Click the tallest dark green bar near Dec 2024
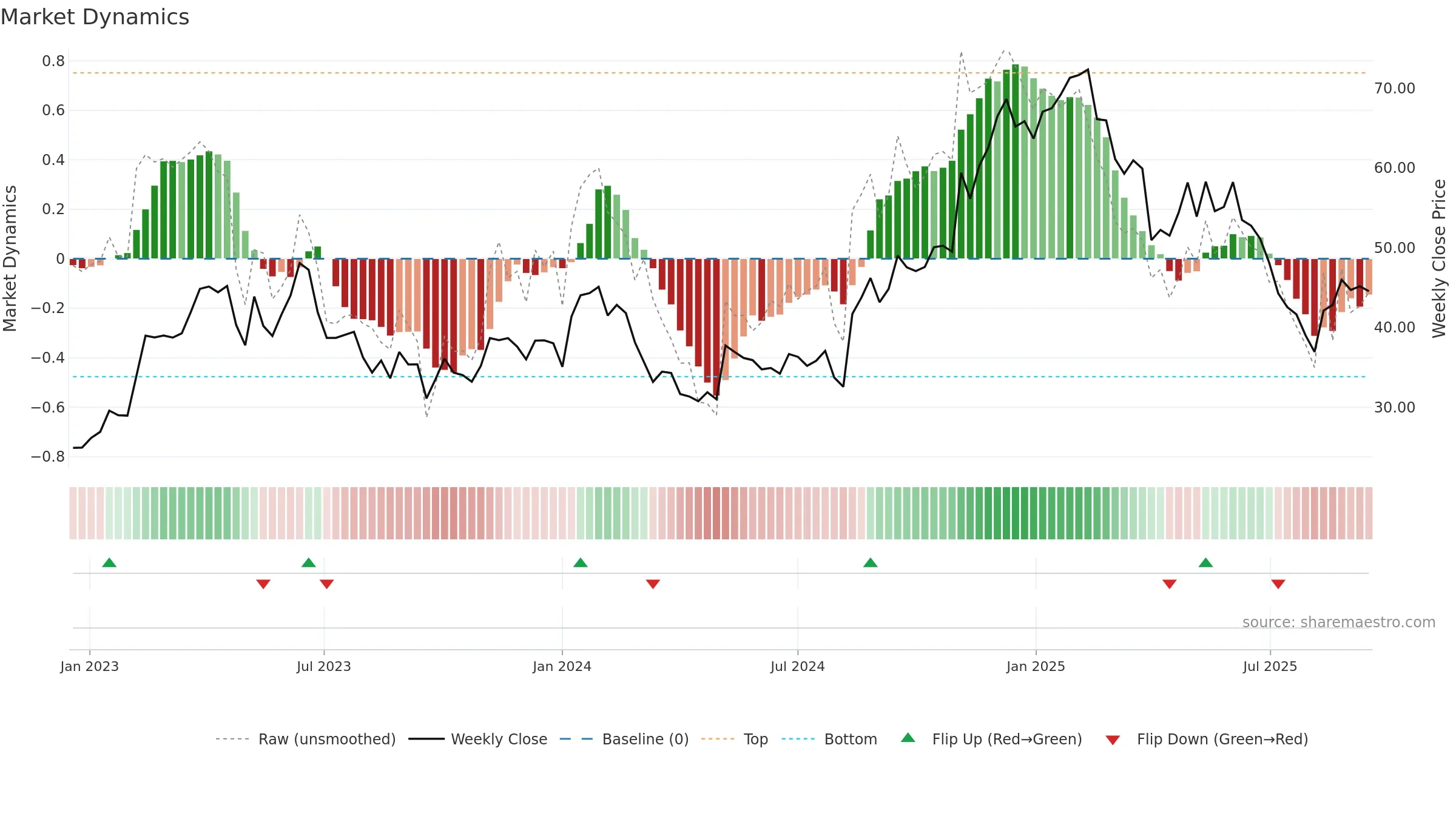The image size is (1456, 819). [1016, 161]
